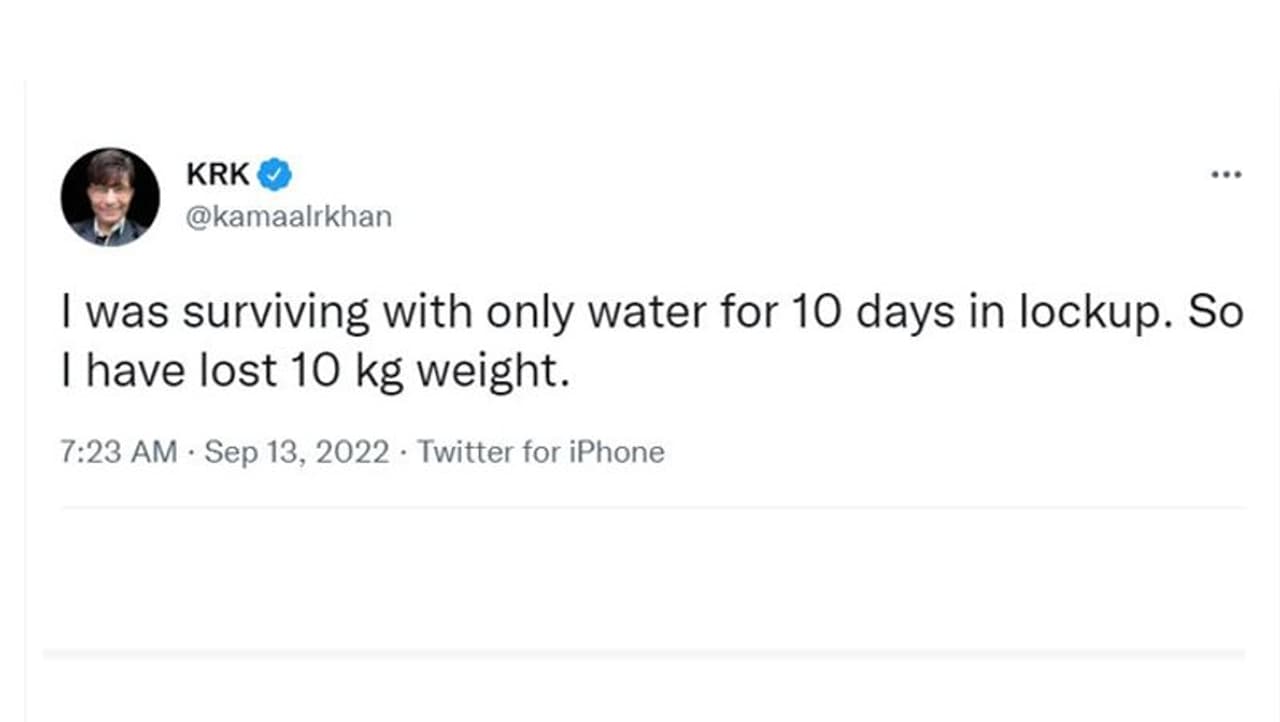The image size is (1280, 722).
Task: Click the KRK display name
Action: (x=217, y=175)
